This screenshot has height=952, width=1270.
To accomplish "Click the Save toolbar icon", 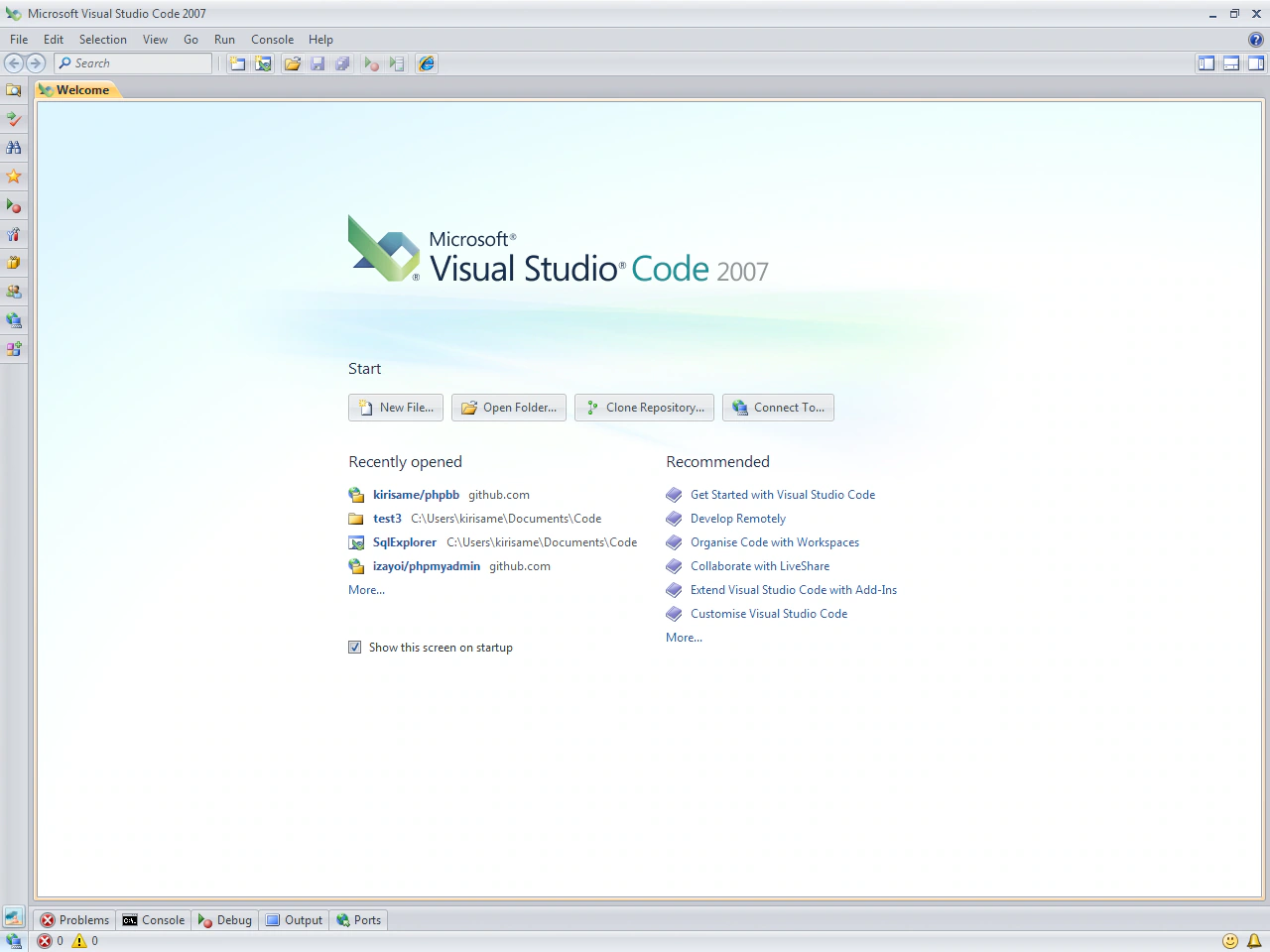I will (317, 63).
